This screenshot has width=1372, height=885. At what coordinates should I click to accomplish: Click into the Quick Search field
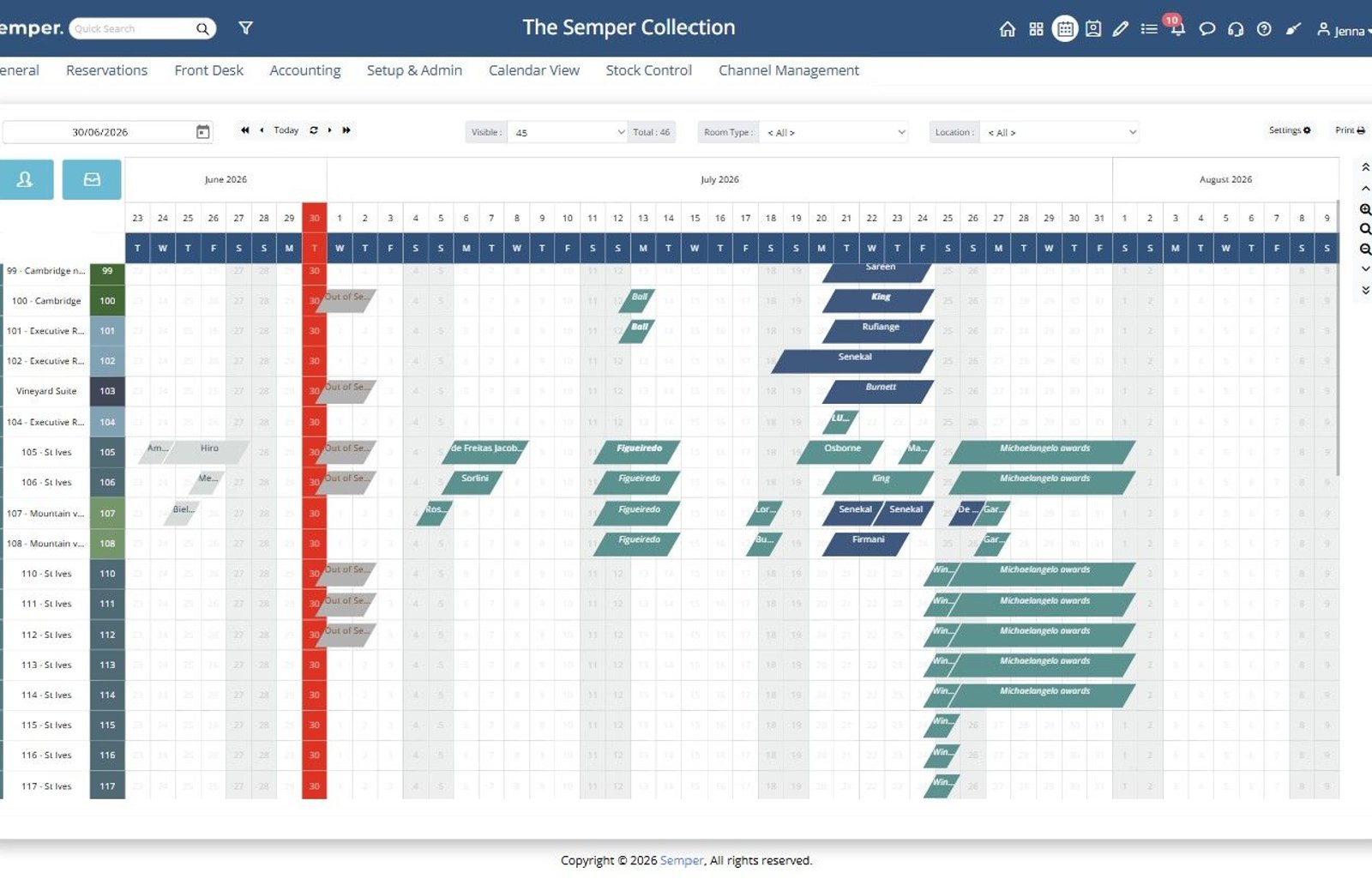[x=133, y=29]
